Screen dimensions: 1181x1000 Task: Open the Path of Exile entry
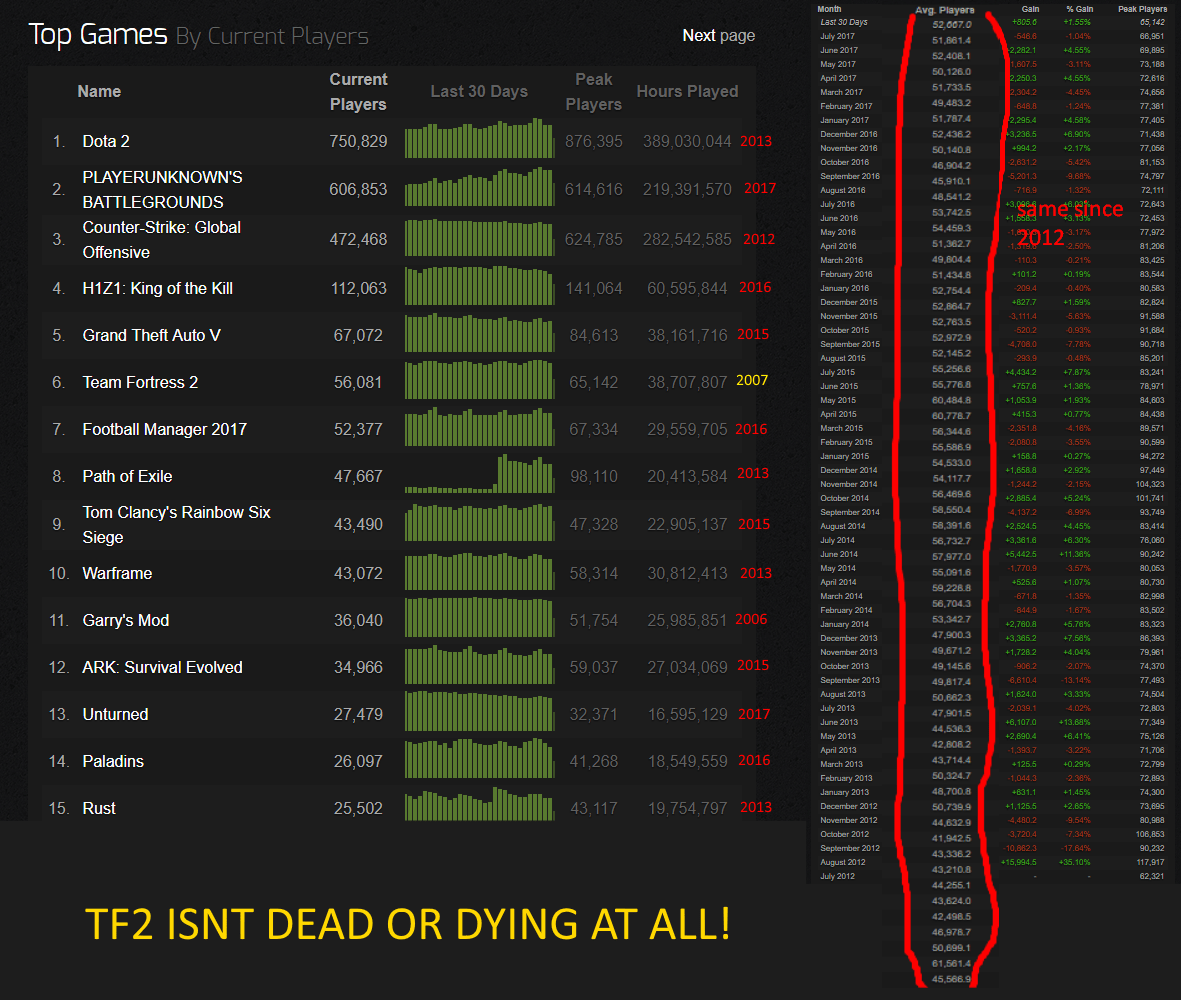[x=127, y=477]
